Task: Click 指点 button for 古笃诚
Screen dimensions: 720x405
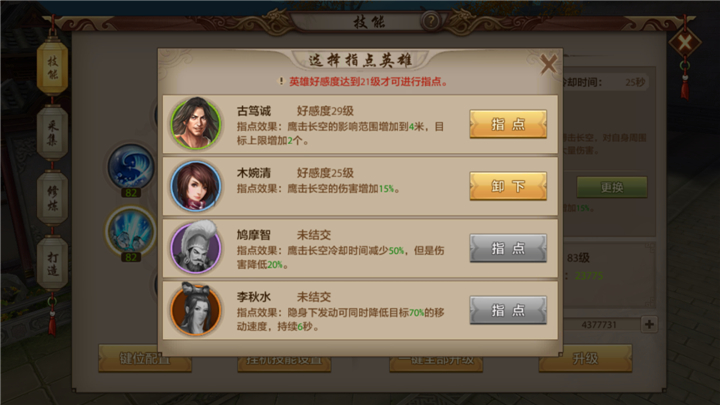Action: pyautogui.click(x=508, y=124)
